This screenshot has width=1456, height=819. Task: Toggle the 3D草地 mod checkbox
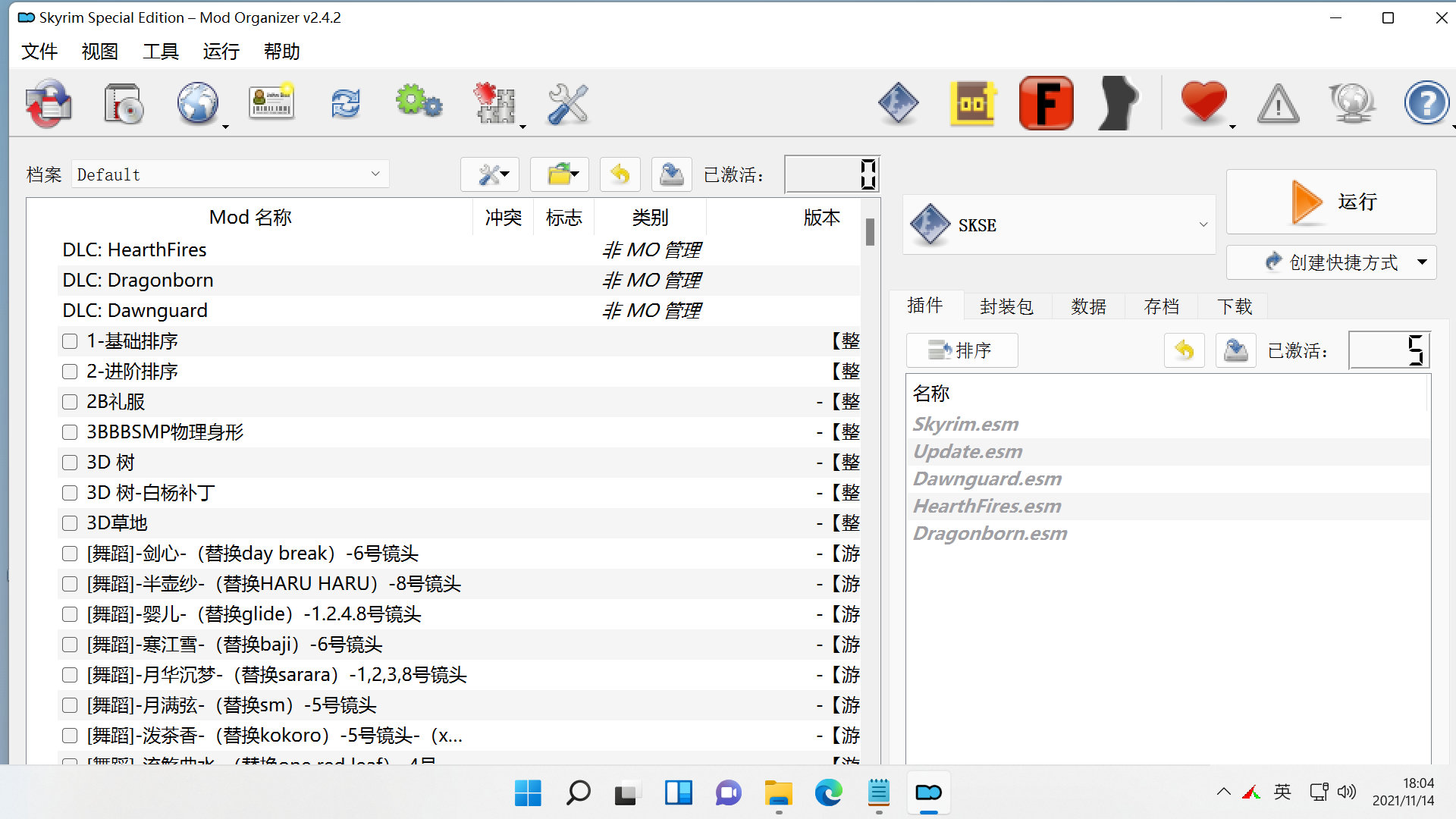pyautogui.click(x=70, y=523)
